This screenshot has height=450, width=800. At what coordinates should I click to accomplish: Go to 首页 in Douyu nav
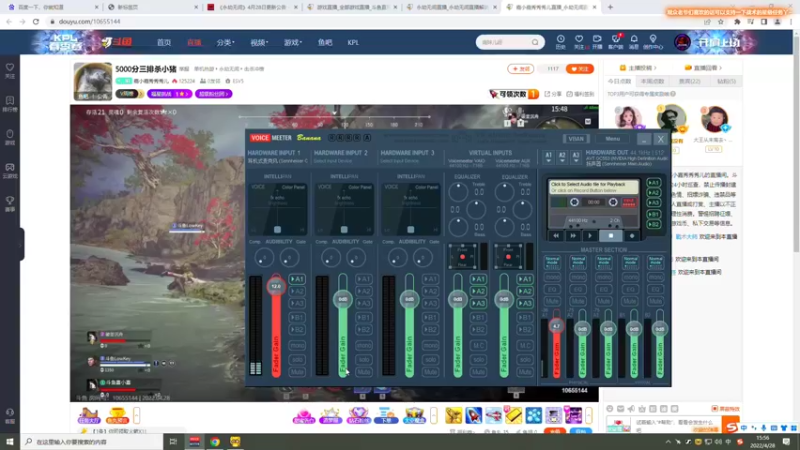164,43
